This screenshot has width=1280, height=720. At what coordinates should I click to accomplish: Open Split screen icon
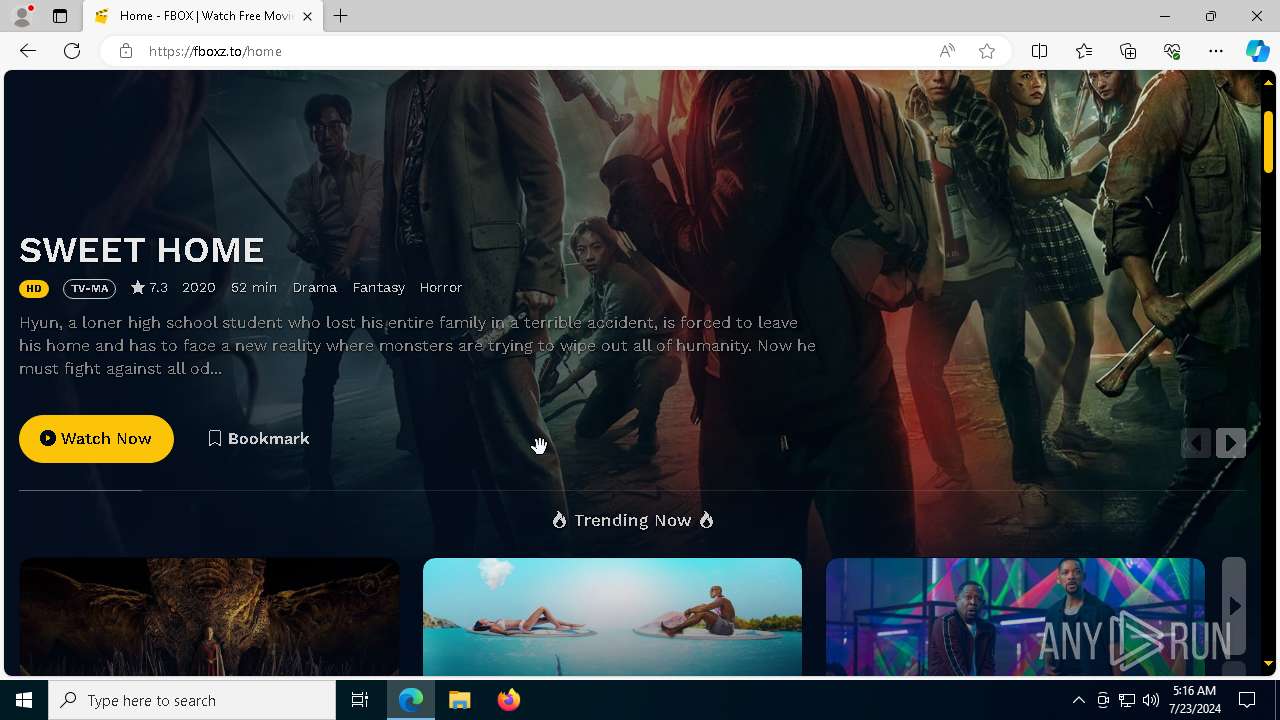[1040, 51]
